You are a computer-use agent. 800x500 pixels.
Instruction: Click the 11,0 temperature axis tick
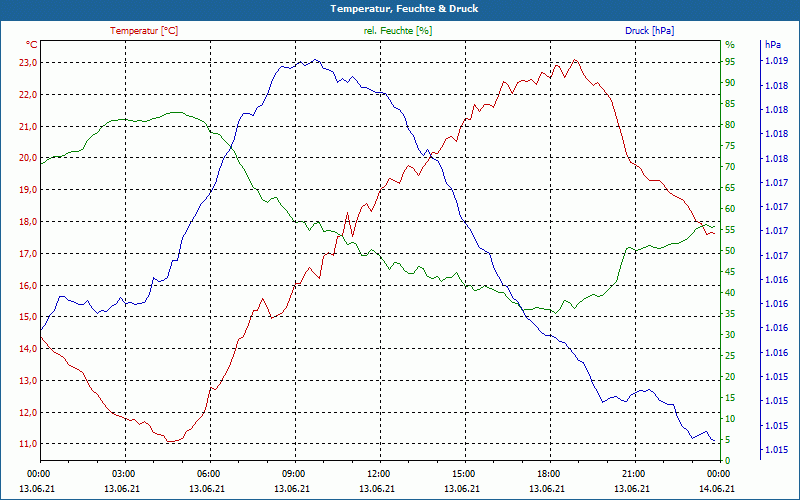[29, 444]
